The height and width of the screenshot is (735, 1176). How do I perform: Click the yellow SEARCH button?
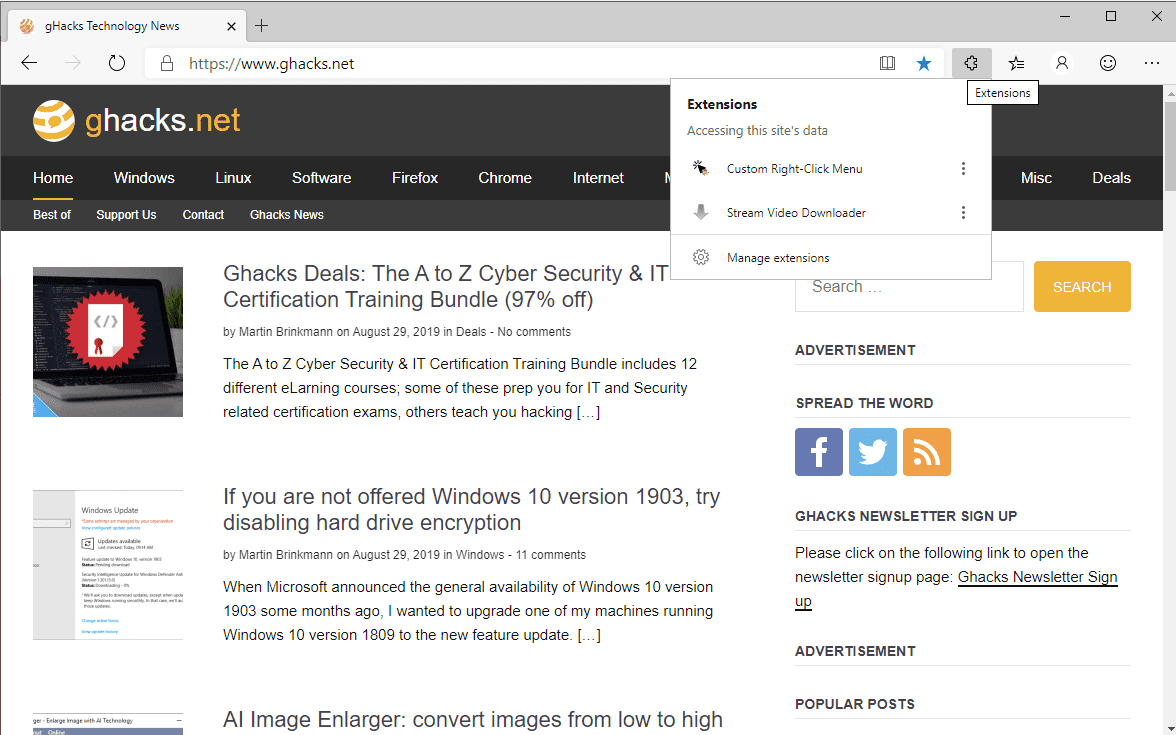1082,286
